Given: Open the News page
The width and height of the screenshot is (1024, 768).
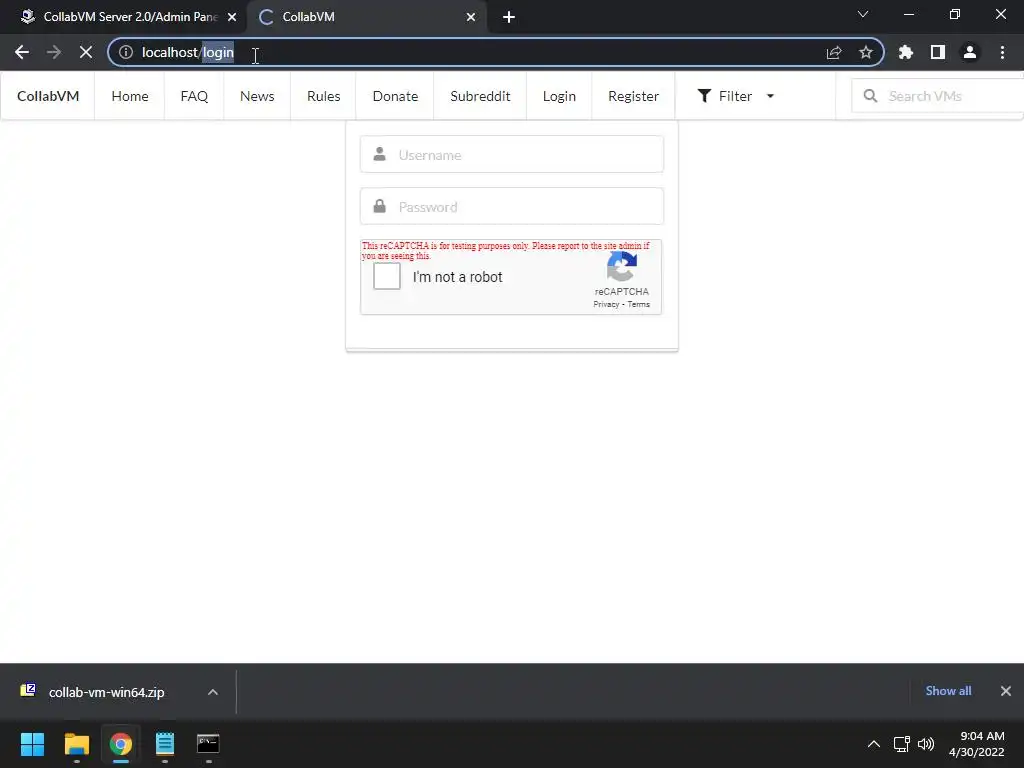Looking at the screenshot, I should 257,96.
